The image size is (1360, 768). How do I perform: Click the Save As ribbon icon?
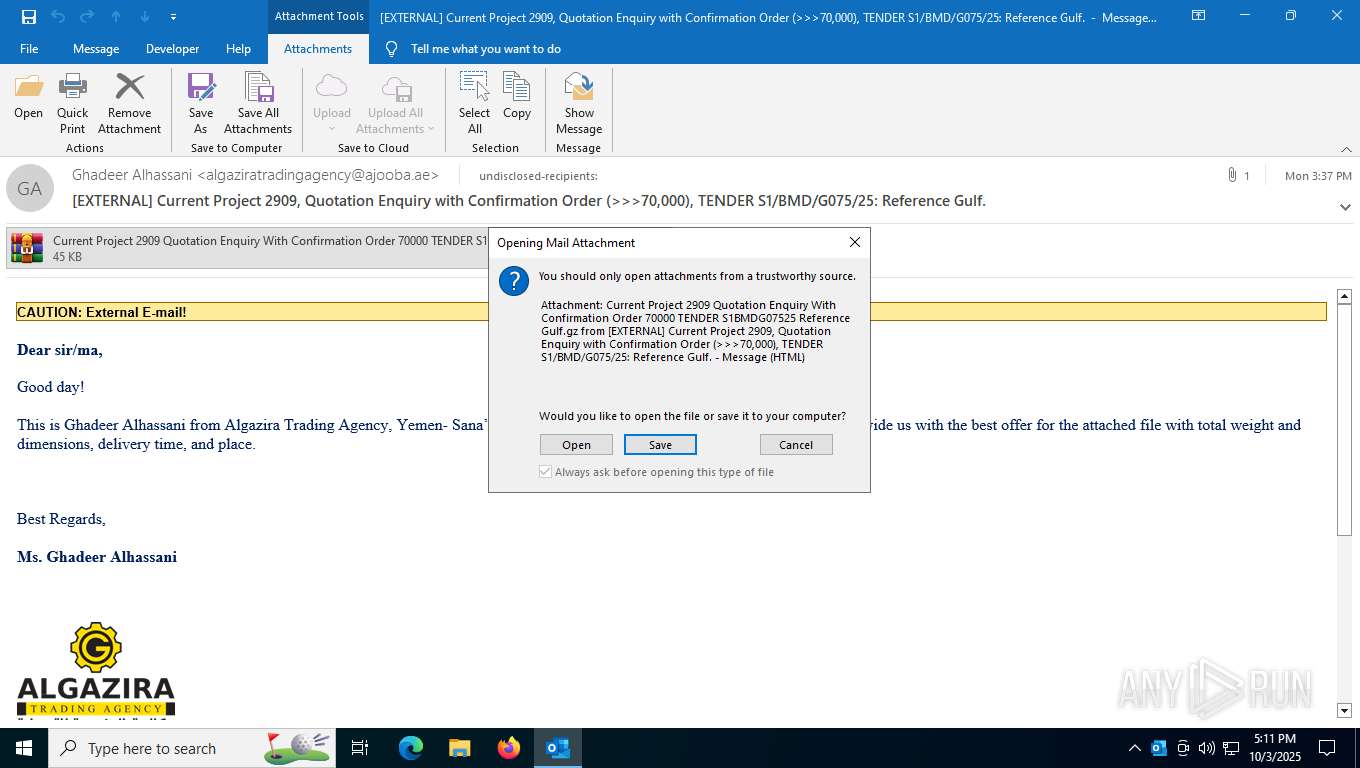pos(201,104)
